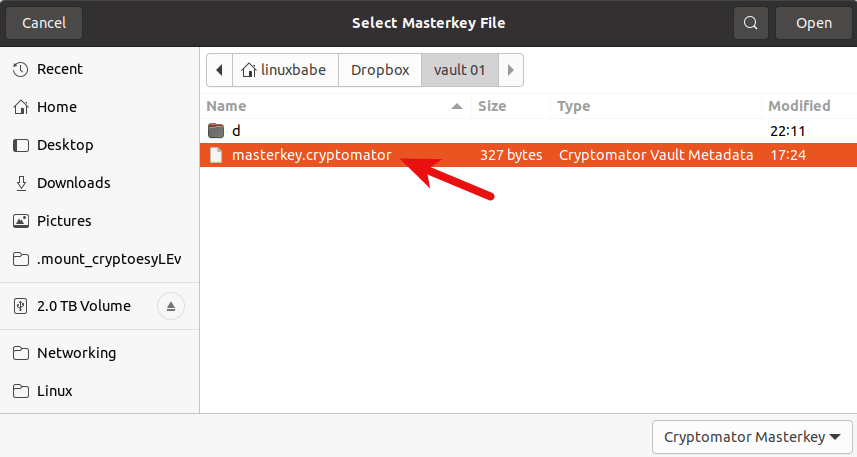This screenshot has width=857, height=457.
Task: Select the vault 01 path segment
Action: point(459,70)
